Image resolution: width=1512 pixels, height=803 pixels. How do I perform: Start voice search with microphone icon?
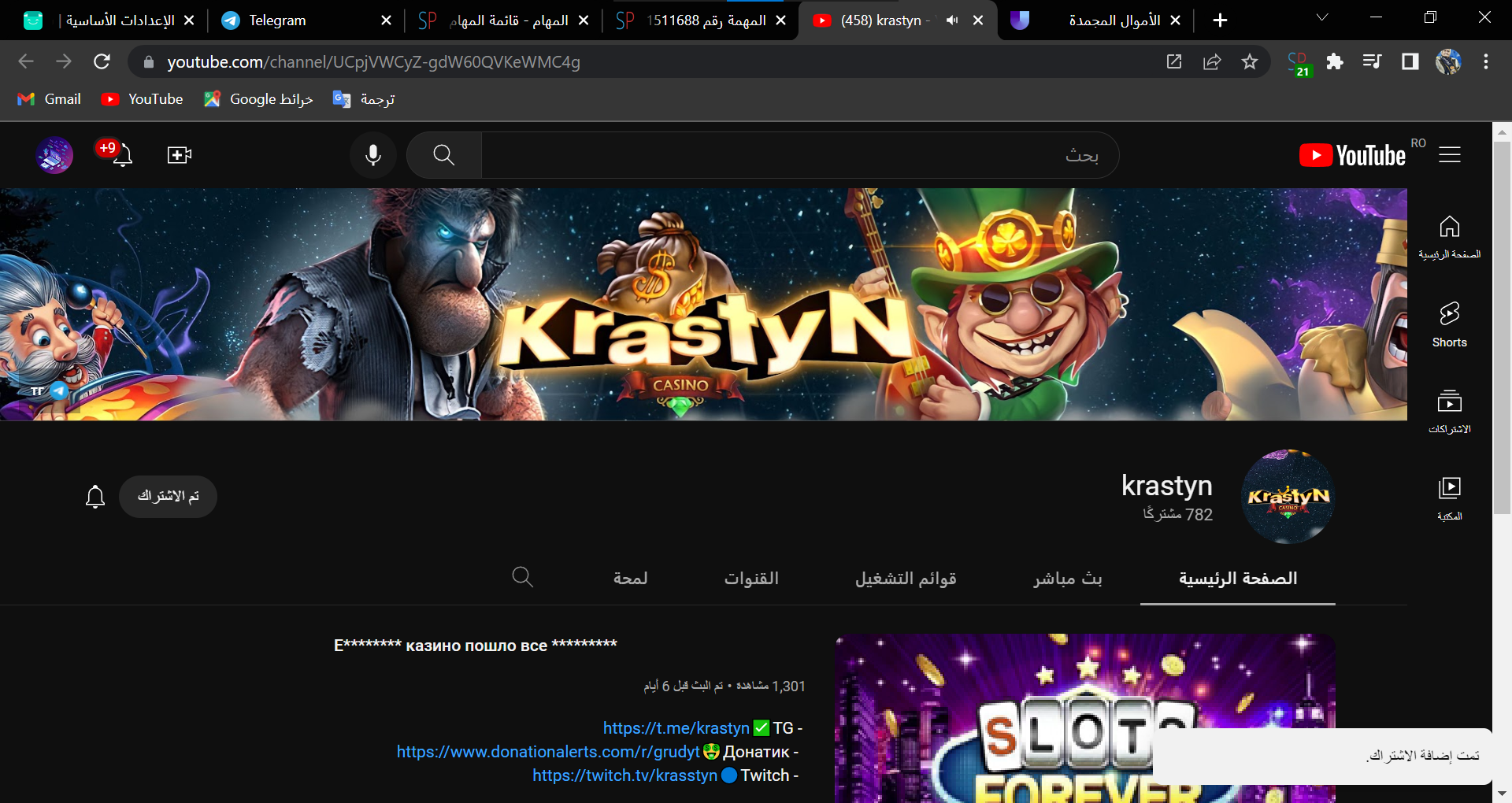coord(373,155)
